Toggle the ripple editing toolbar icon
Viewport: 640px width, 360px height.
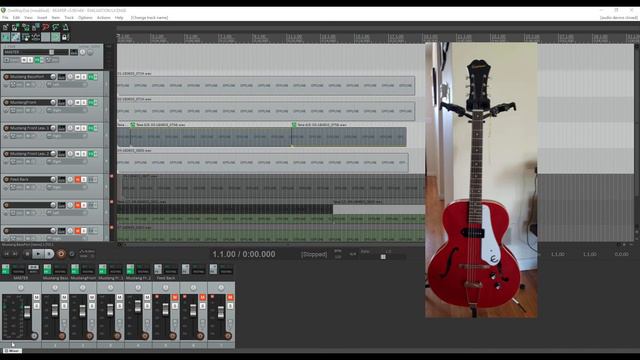point(25,37)
